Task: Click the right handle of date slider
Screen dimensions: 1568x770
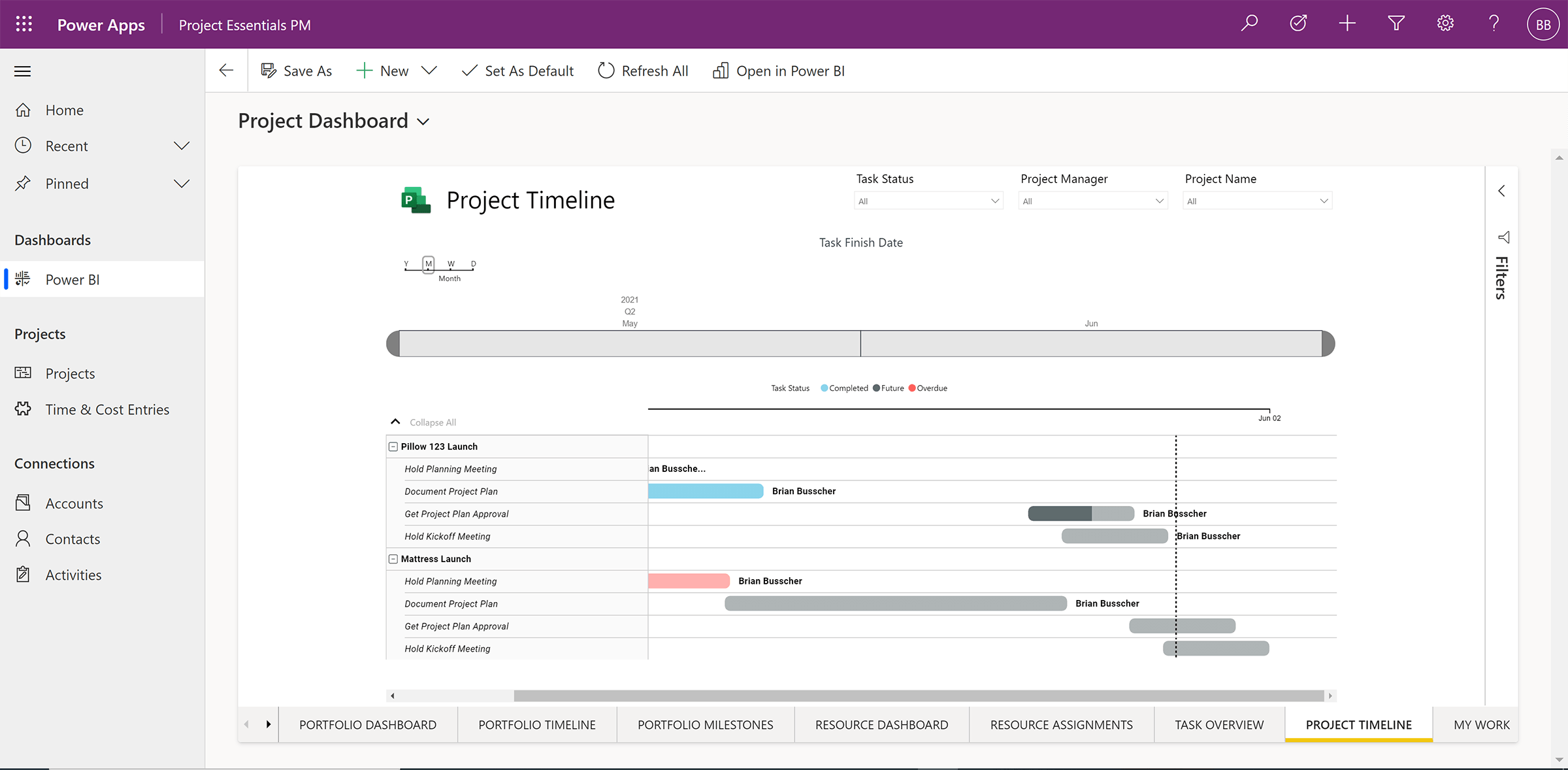Action: [1328, 344]
